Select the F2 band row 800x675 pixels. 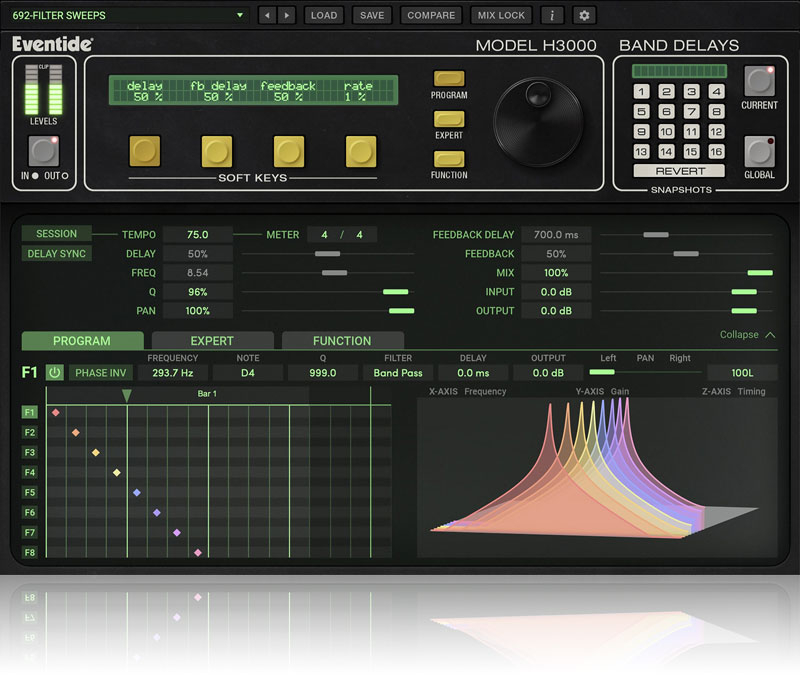click(x=30, y=433)
